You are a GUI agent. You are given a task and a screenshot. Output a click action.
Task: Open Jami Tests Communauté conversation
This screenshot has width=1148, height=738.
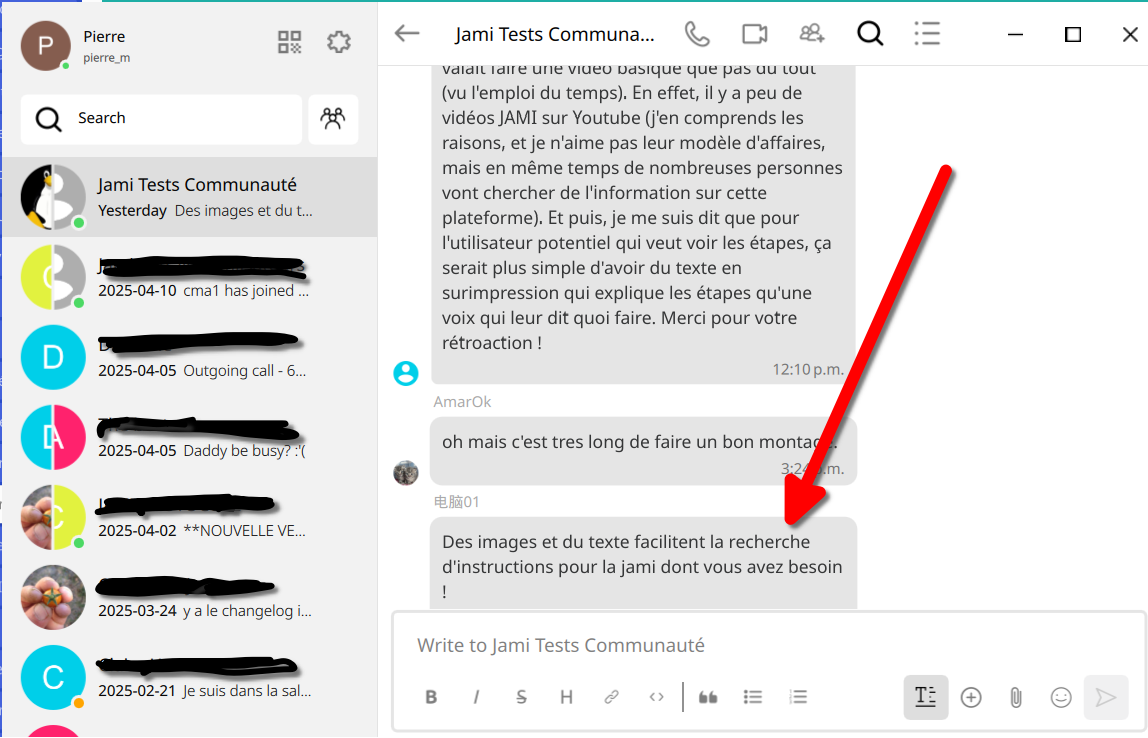click(x=190, y=197)
